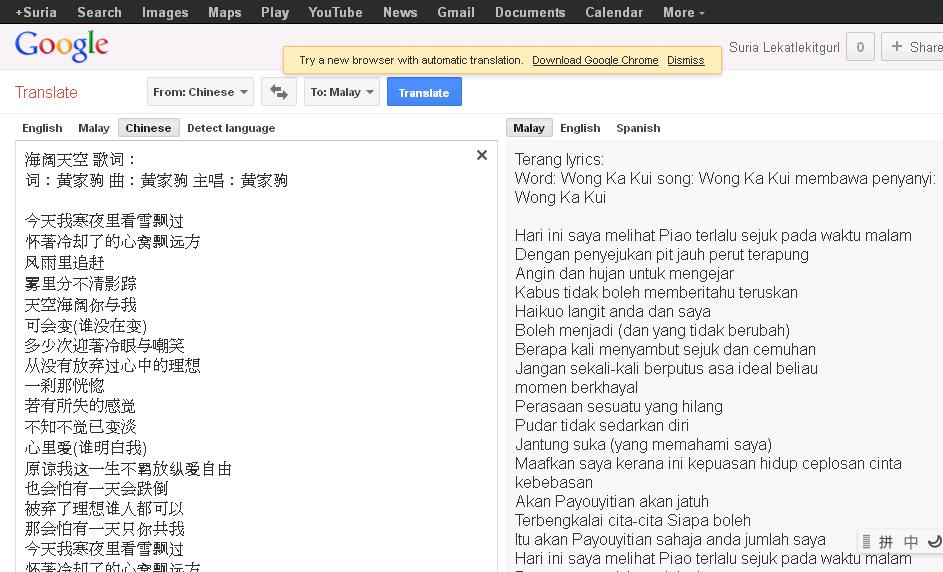Open Documents in the top navigation bar
Image resolution: width=943 pixels, height=572 pixels.
pyautogui.click(x=530, y=12)
